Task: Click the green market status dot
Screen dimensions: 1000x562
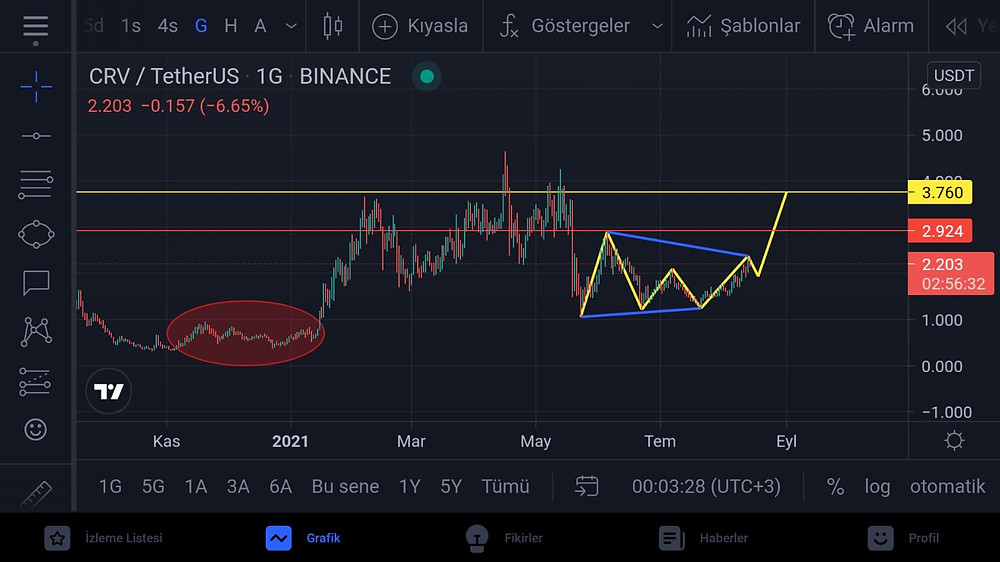Action: pos(427,77)
